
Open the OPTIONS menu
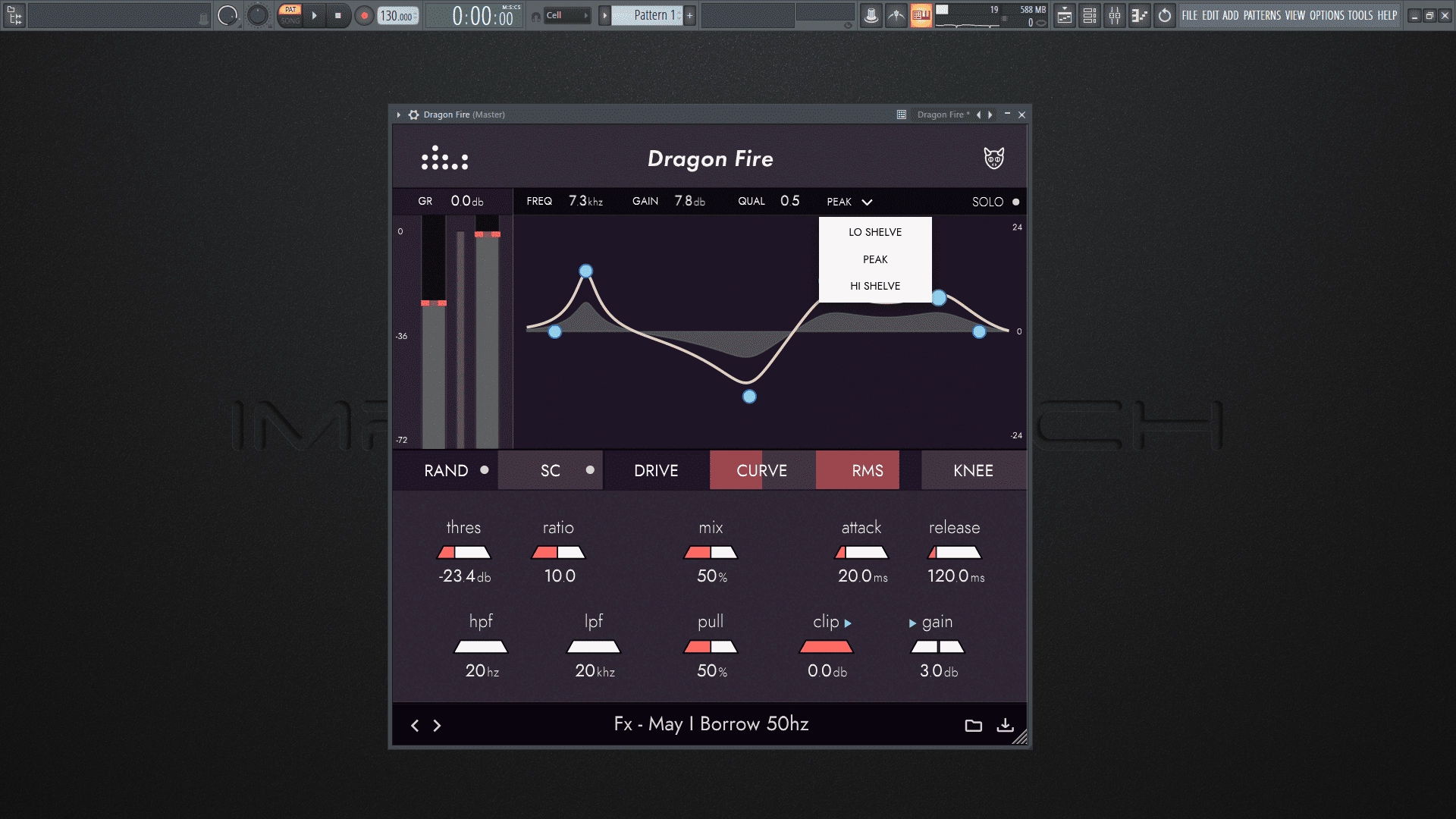[1327, 15]
